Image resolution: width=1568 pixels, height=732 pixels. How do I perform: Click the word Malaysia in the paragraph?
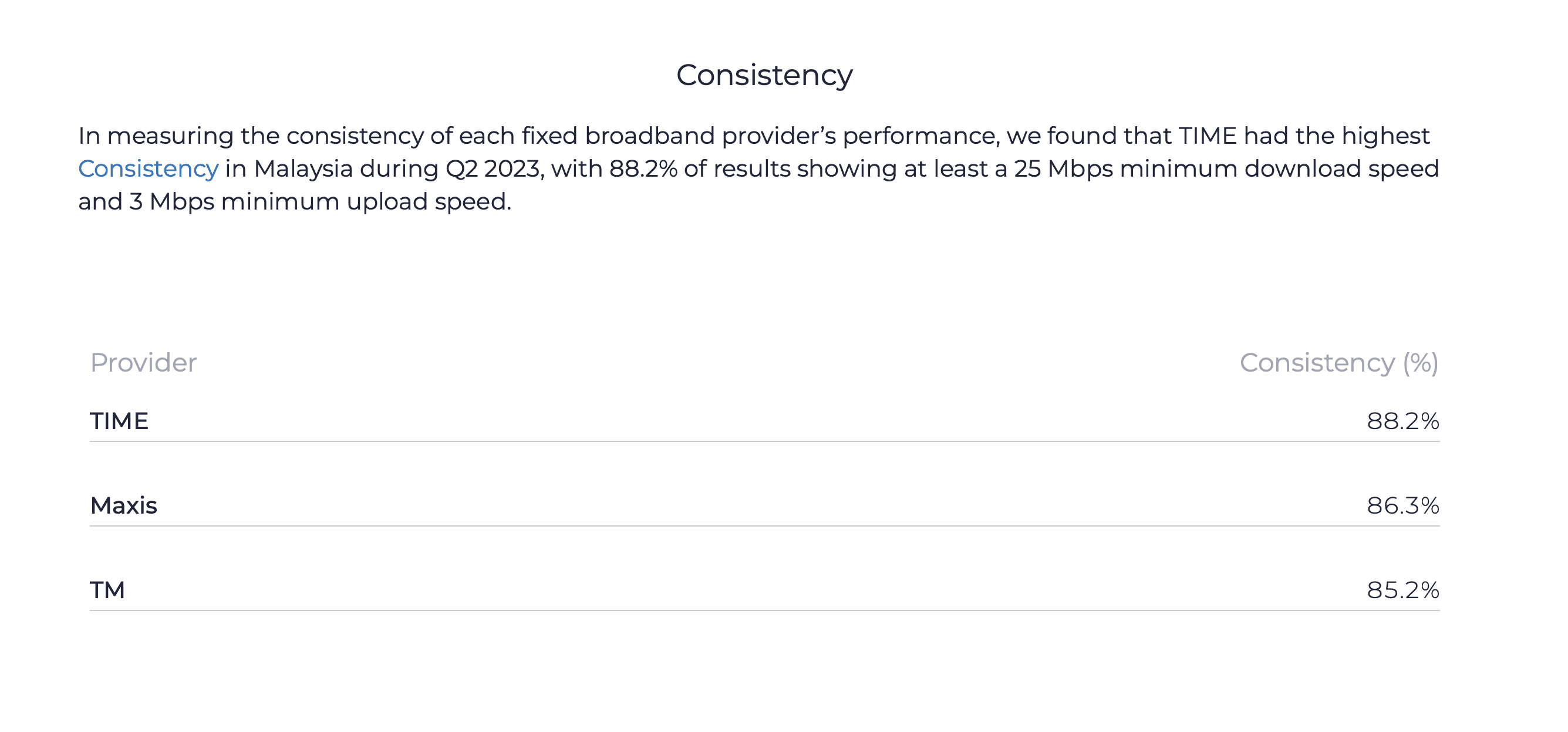tap(303, 168)
